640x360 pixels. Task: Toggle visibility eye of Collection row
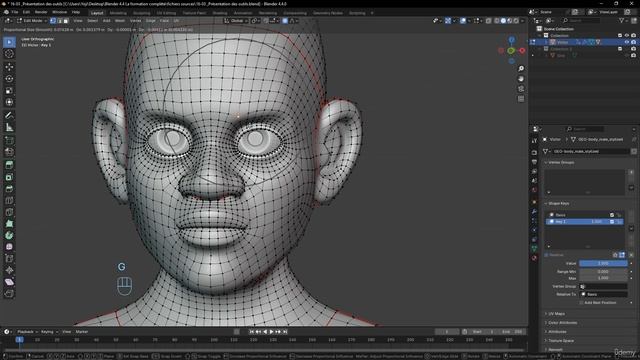[627, 36]
